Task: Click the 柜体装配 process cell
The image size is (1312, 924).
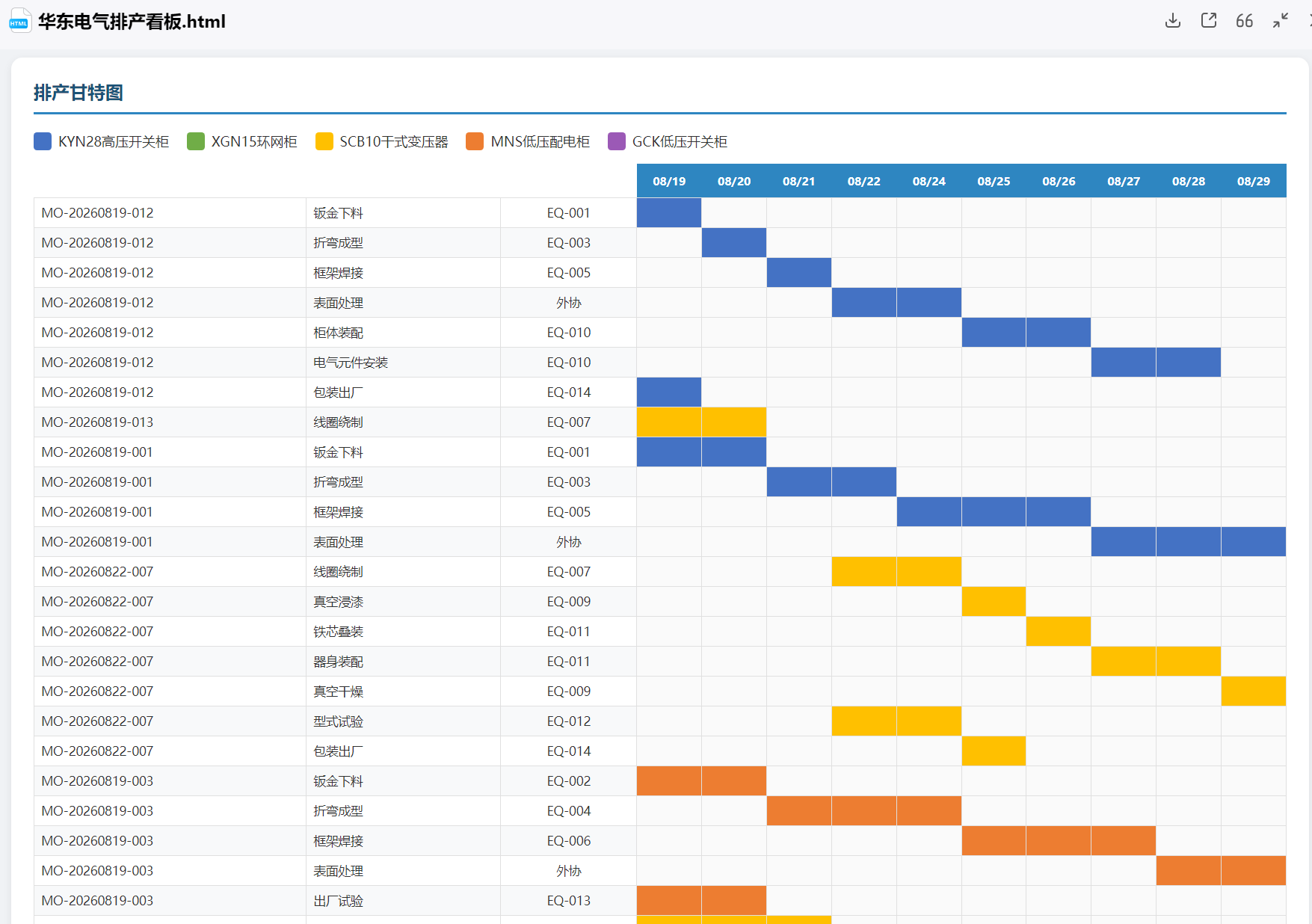Action: [404, 333]
